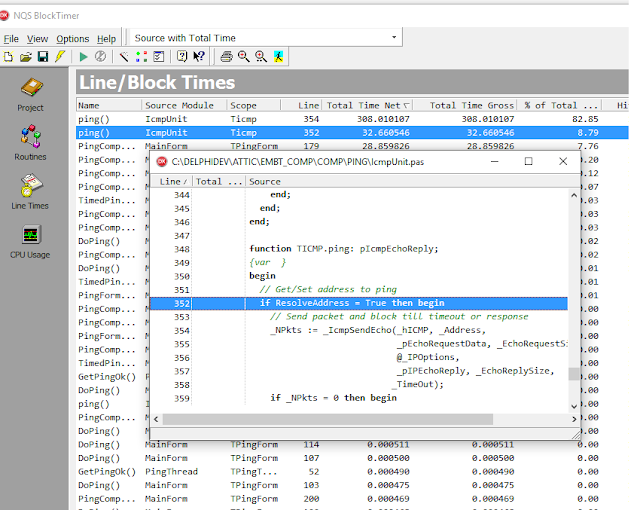Viewport: 640px width, 510px height.
Task: Minimize the IcmpUnit.pas source window
Action: point(495,162)
